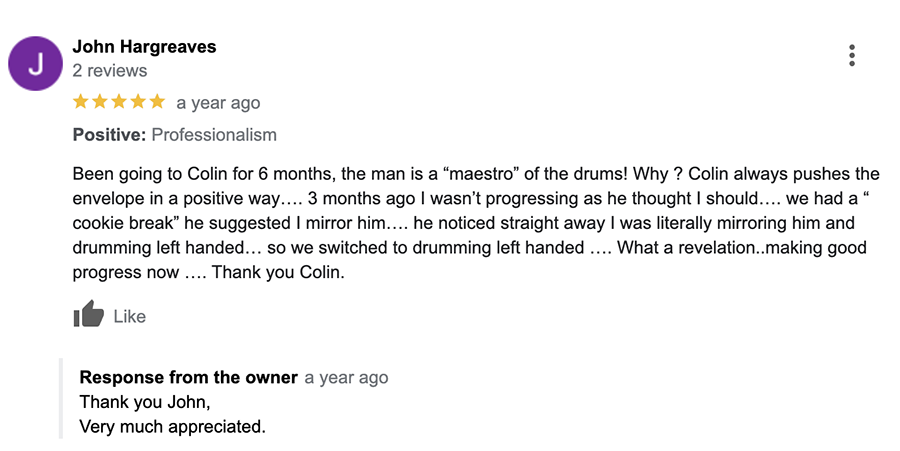The height and width of the screenshot is (451, 900).
Task: Click the second gold rating star
Action: click(x=100, y=102)
